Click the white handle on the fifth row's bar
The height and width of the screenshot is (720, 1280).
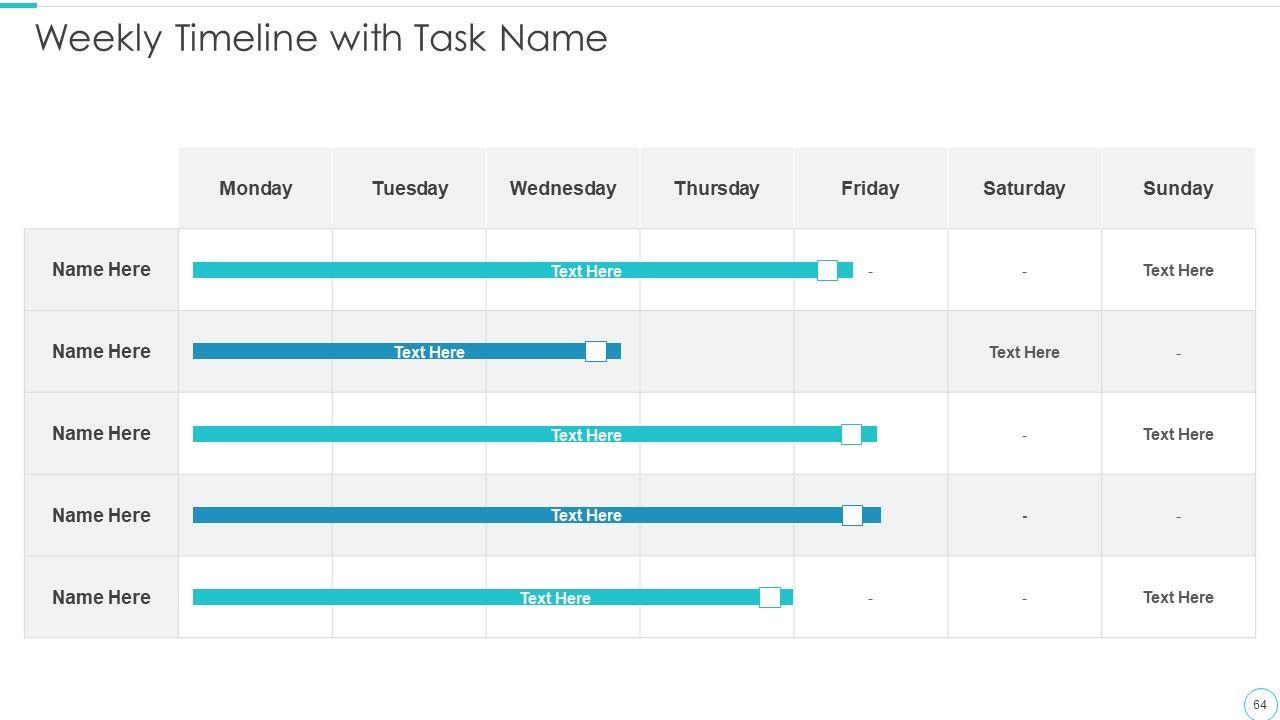click(x=769, y=597)
